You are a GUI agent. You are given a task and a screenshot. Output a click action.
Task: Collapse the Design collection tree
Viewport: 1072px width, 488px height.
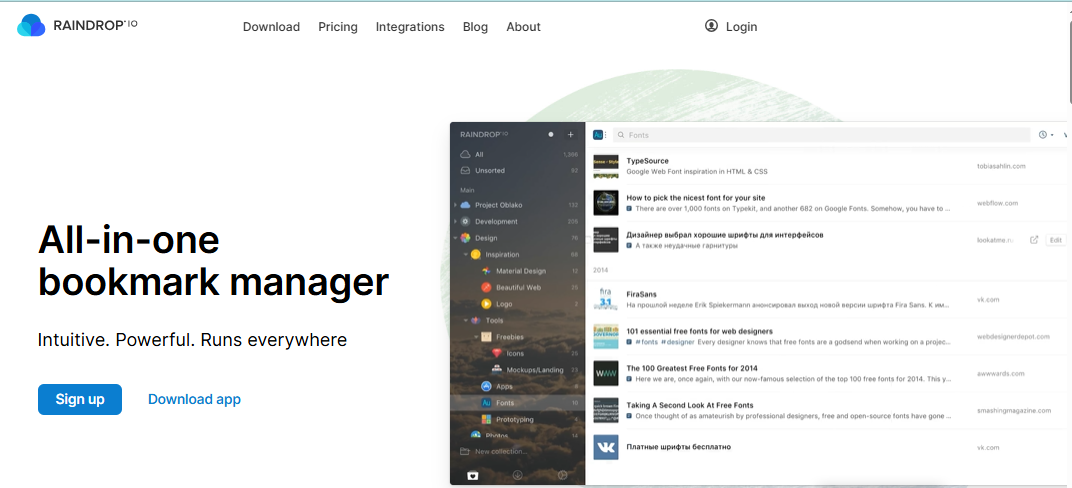[456, 238]
